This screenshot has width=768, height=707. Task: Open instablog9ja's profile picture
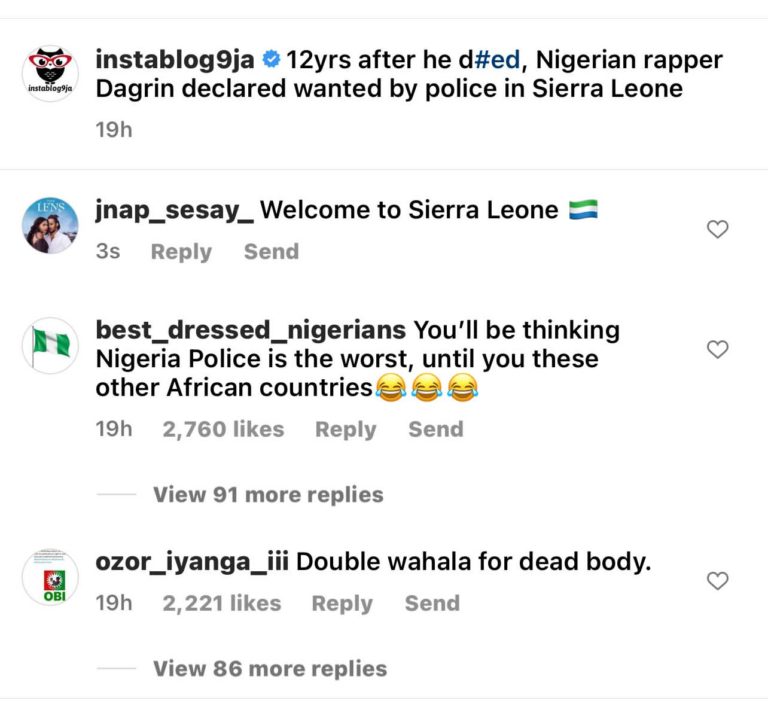50,74
